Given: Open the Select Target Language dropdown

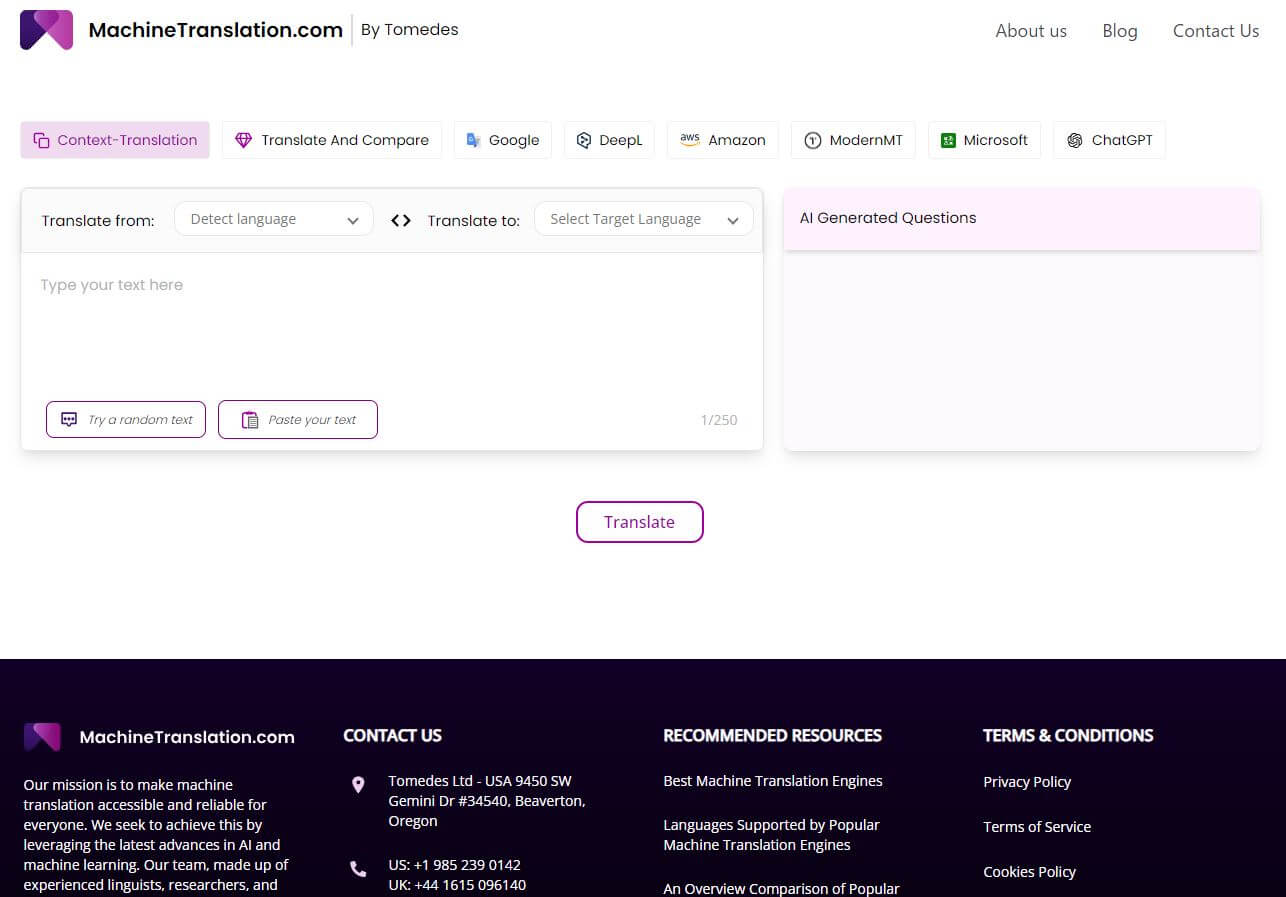Looking at the screenshot, I should pos(643,219).
